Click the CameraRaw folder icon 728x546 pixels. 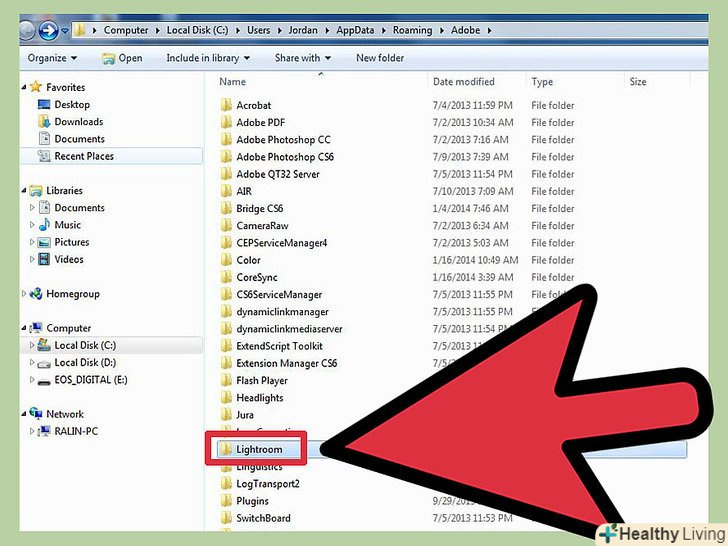pyautogui.click(x=226, y=225)
